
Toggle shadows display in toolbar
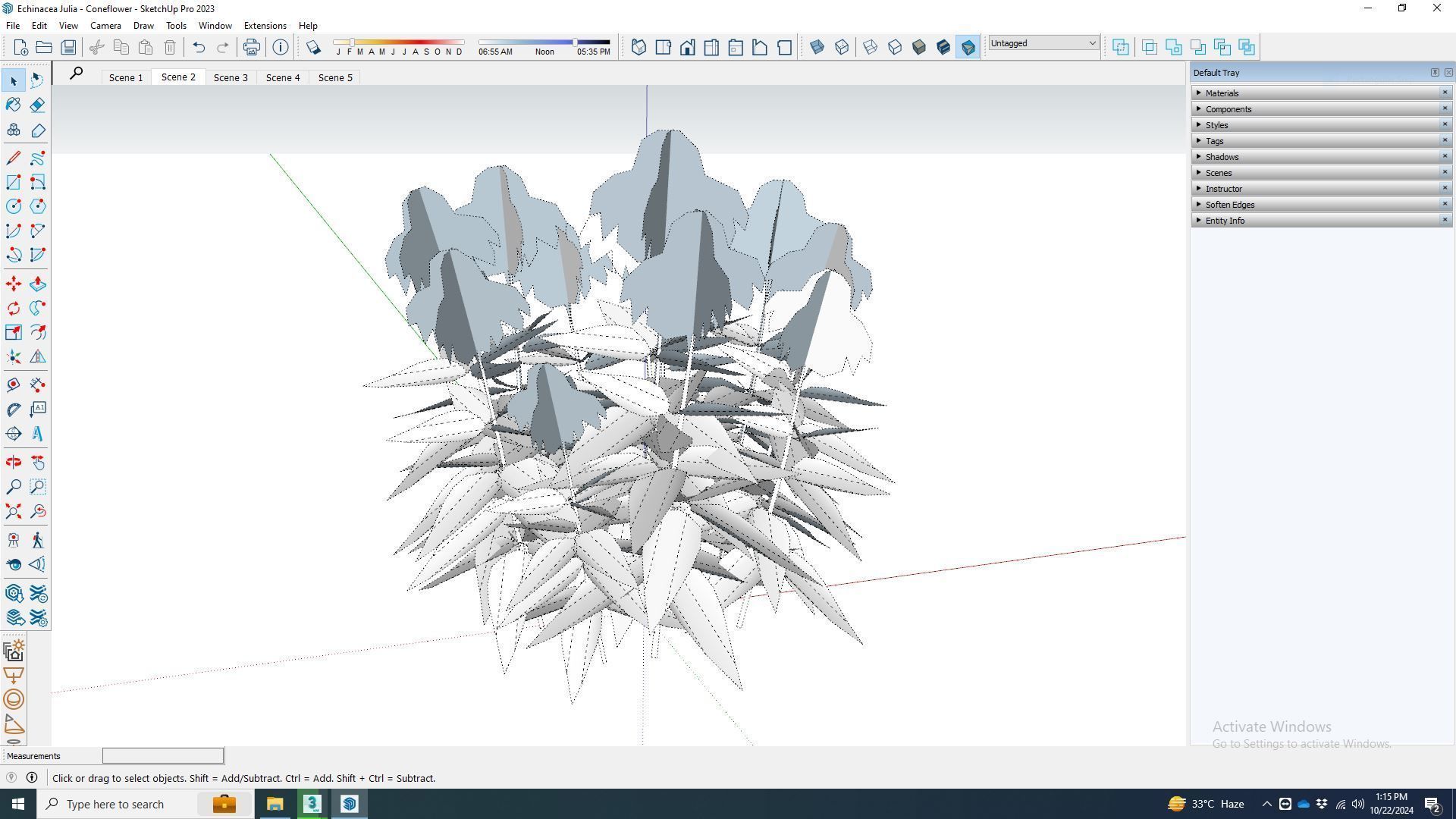coord(313,47)
